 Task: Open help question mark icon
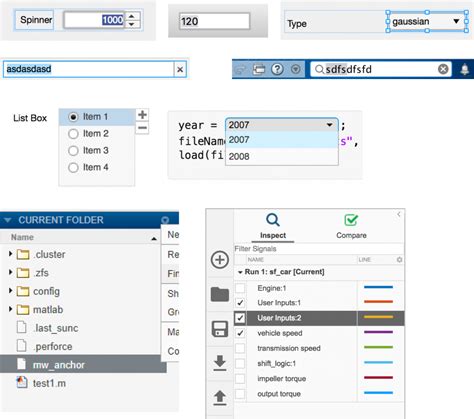[x=277, y=69]
